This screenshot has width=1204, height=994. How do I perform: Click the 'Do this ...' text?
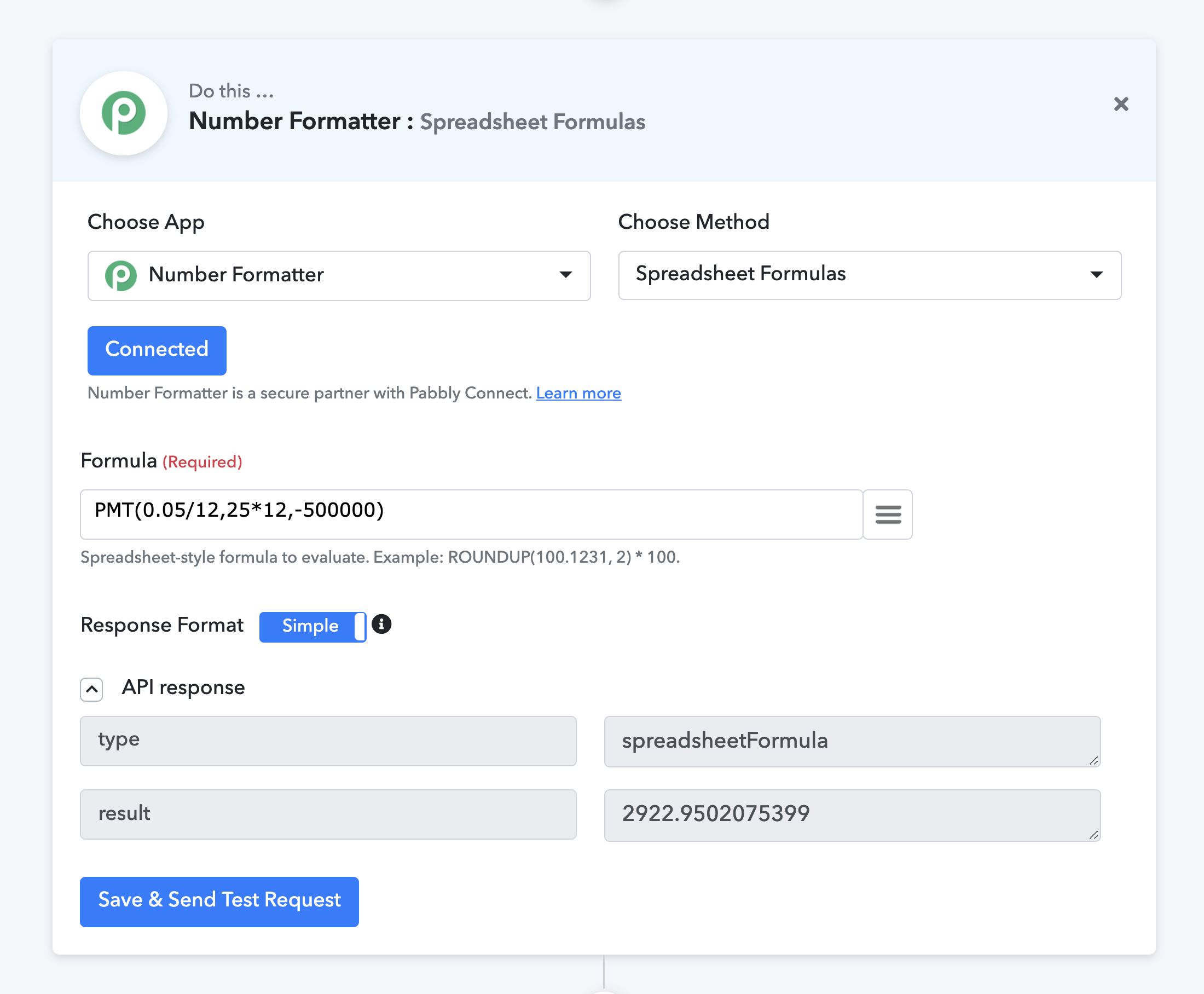(231, 91)
